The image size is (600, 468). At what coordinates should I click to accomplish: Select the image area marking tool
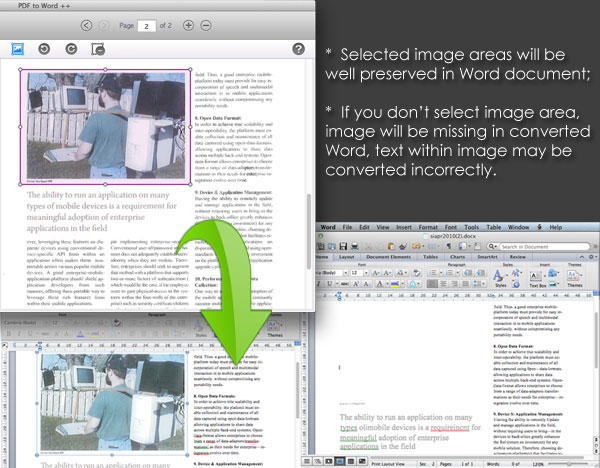tap(18, 49)
